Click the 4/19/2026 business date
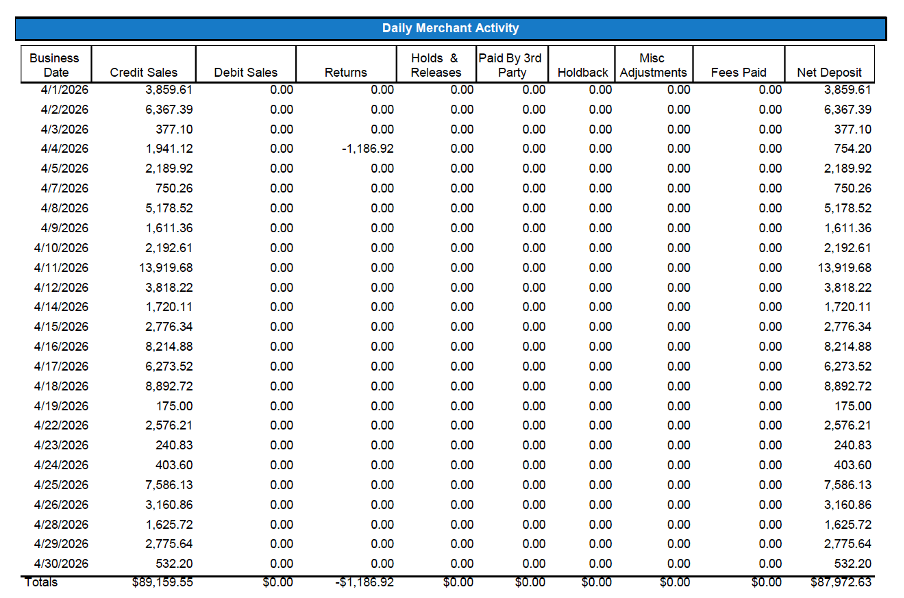The image size is (904, 598). (x=61, y=406)
